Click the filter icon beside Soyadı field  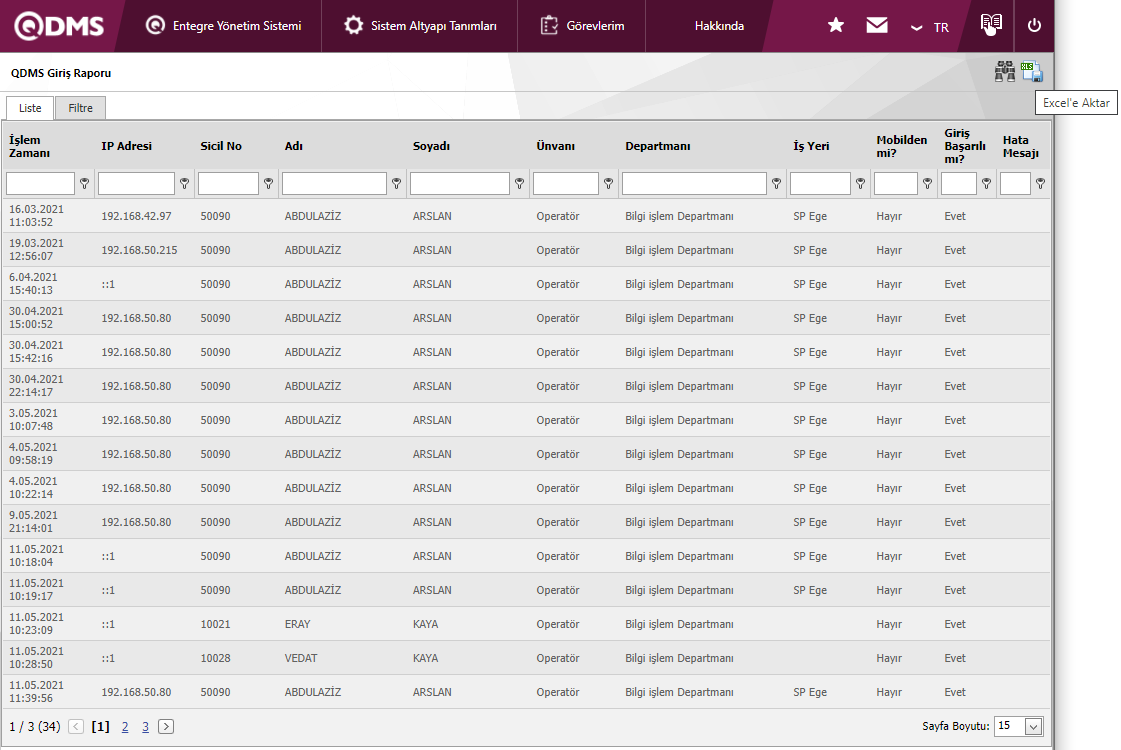pos(519,184)
